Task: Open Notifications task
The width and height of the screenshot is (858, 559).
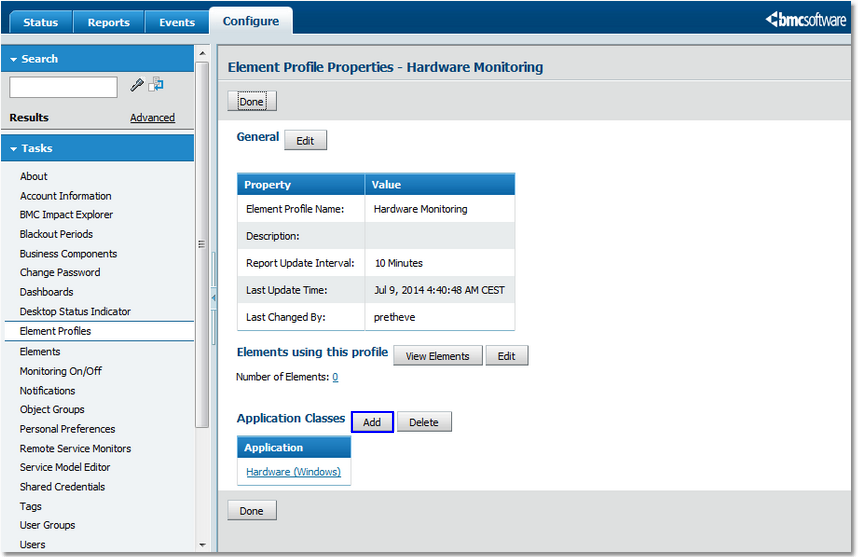Action: [48, 391]
